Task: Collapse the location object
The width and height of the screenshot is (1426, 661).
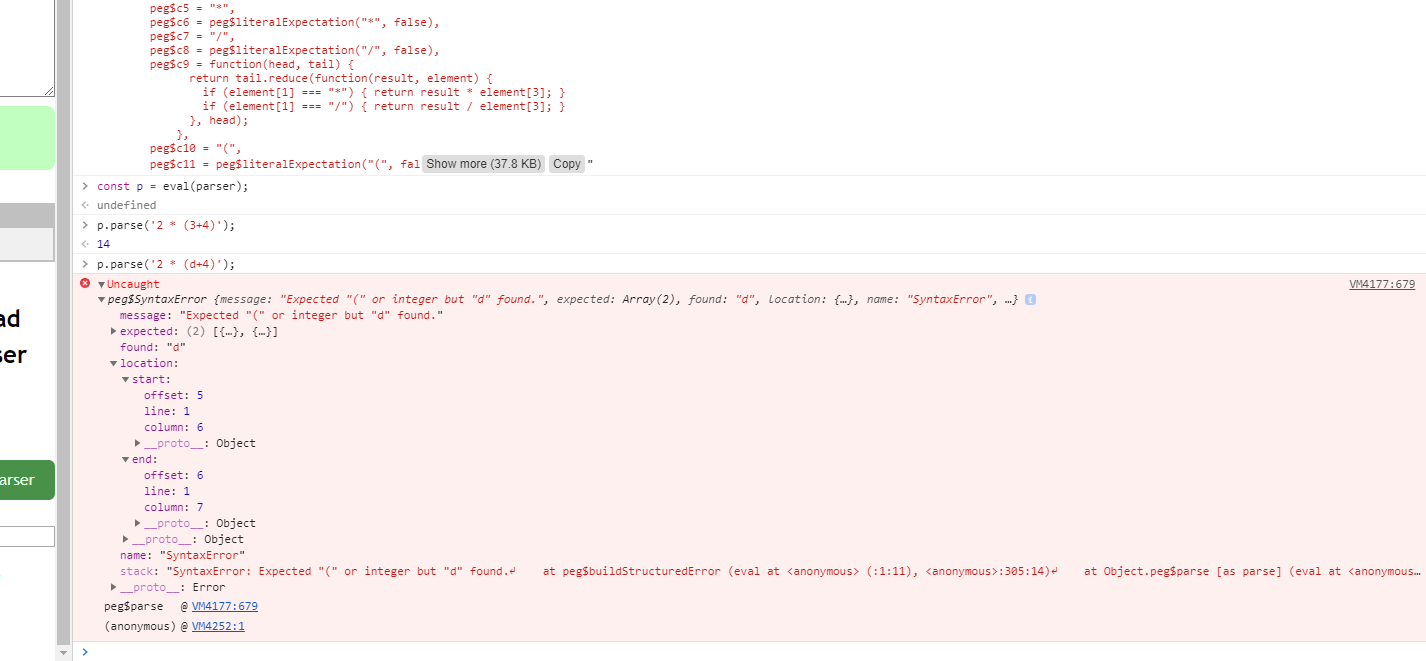Action: click(x=113, y=363)
